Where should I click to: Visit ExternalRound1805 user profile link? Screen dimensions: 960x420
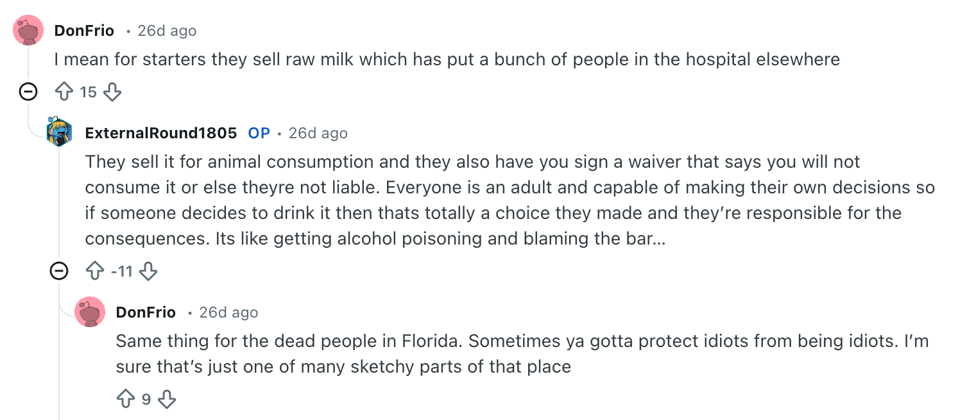coord(161,133)
